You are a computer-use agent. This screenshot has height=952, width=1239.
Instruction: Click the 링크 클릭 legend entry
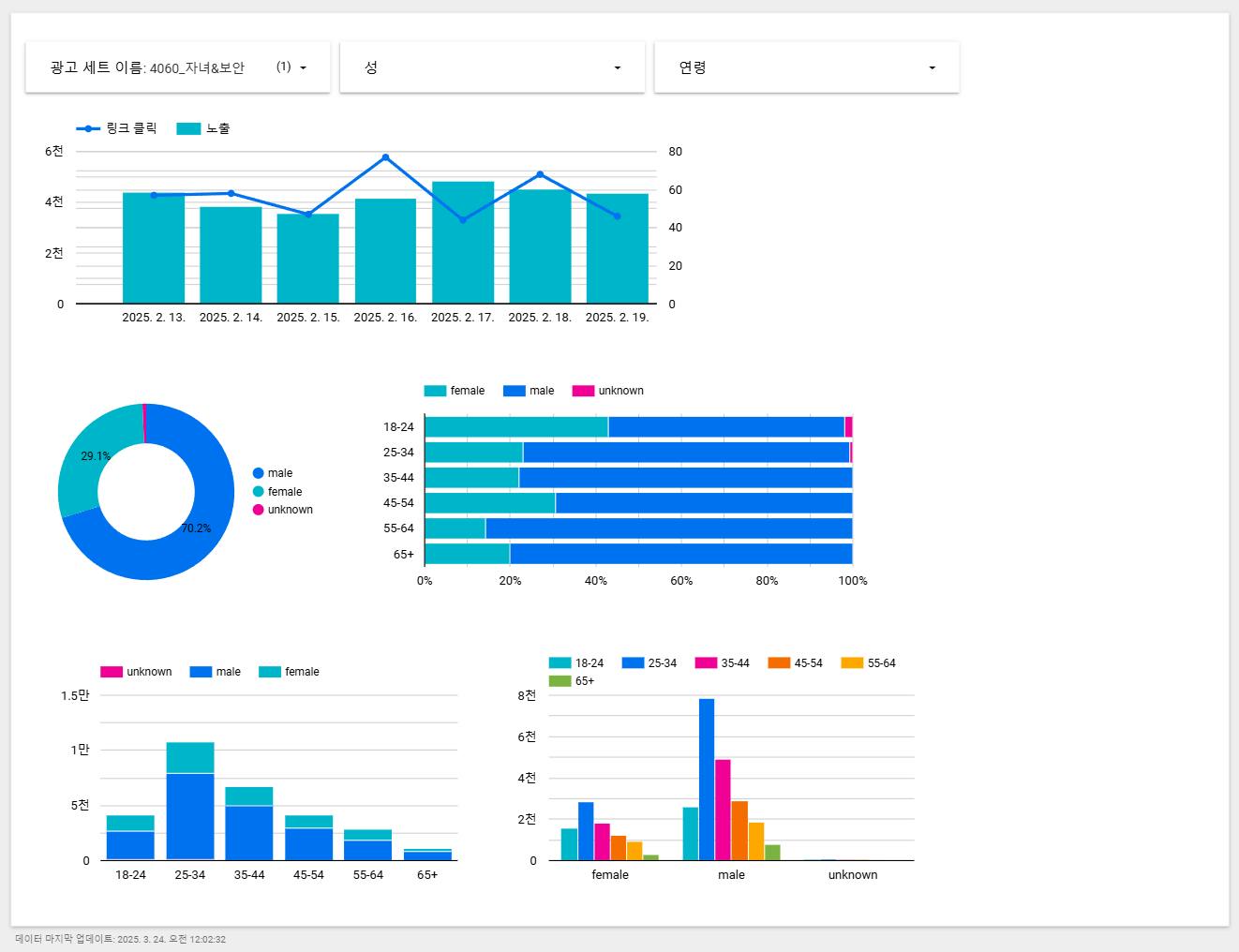point(117,128)
